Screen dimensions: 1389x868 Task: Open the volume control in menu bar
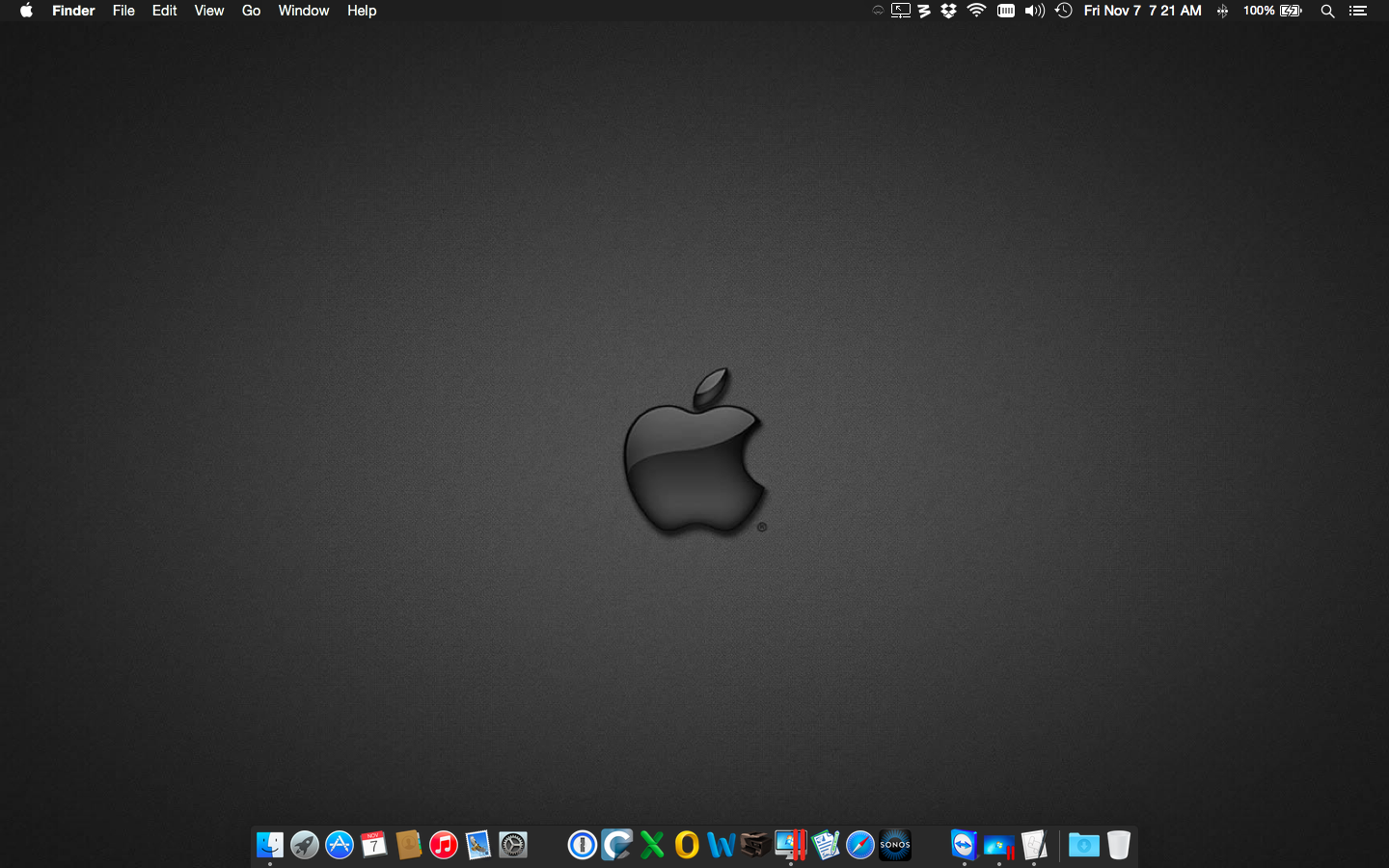(1035, 11)
